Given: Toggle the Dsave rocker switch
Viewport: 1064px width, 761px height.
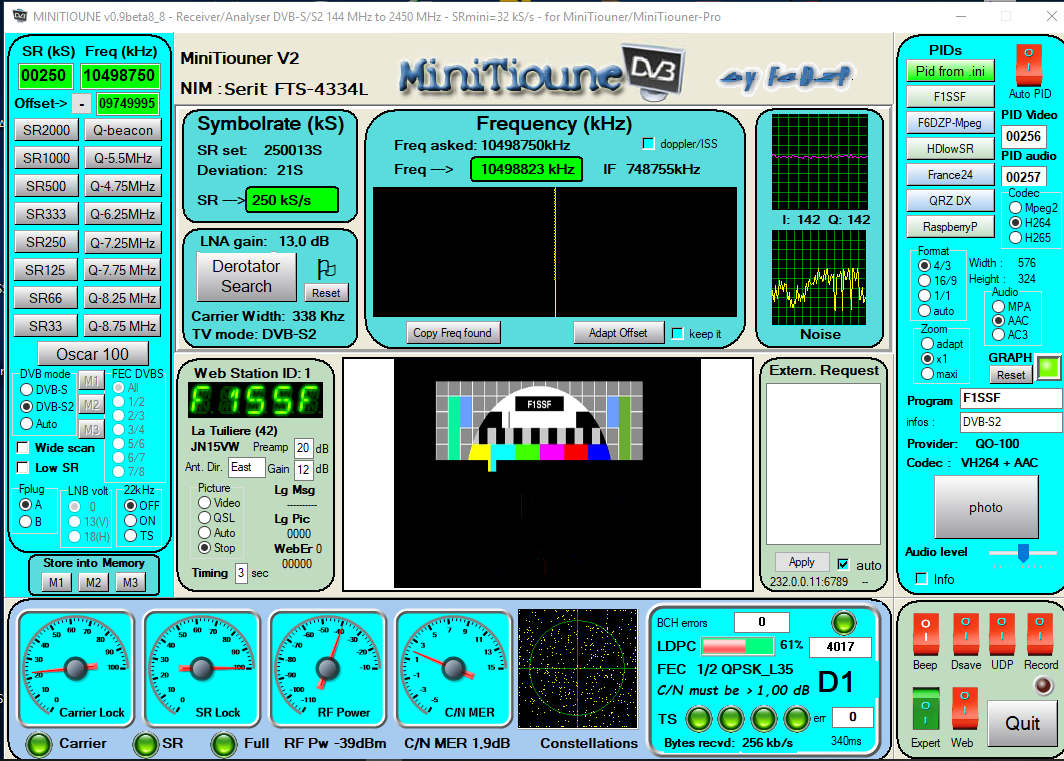Looking at the screenshot, I should tap(966, 635).
